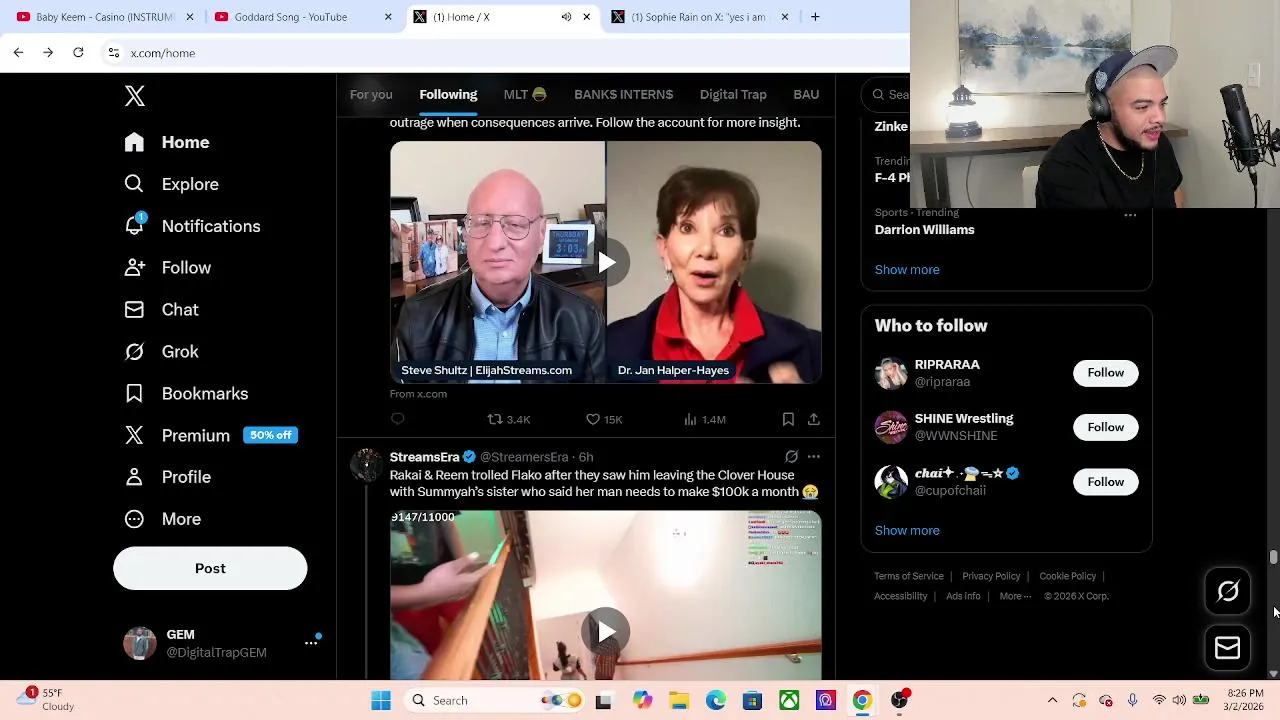Open weather widget 55°F Cloudy
This screenshot has width=1280, height=720.
click(45, 699)
